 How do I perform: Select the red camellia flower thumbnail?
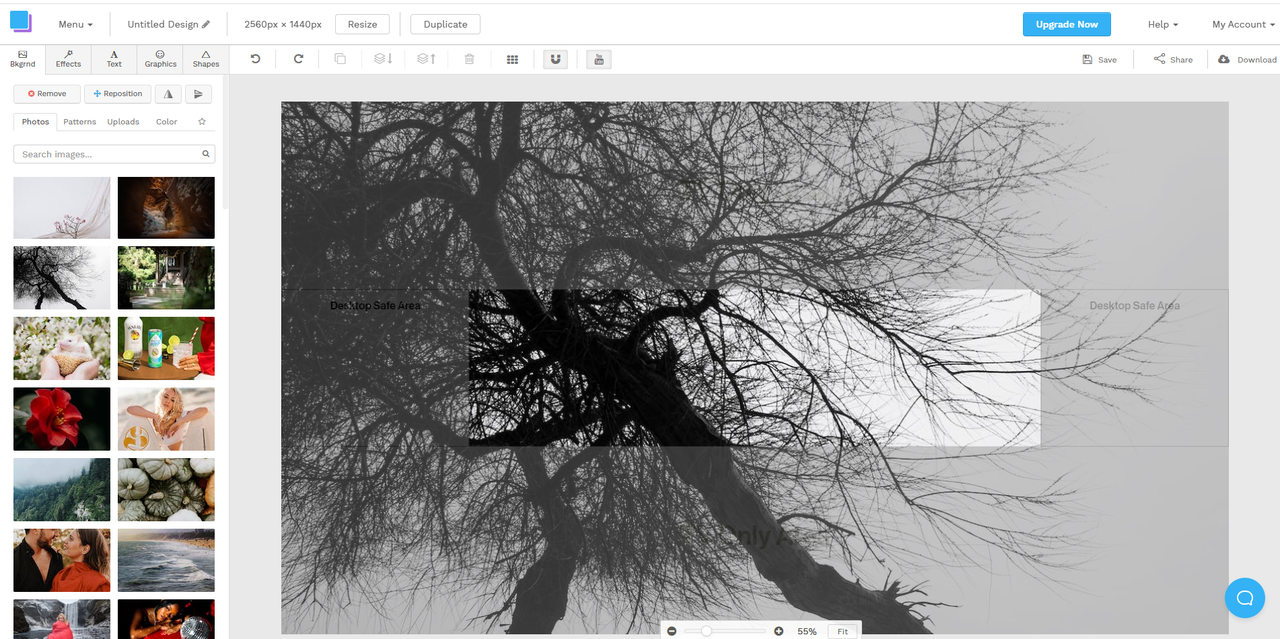pos(61,419)
